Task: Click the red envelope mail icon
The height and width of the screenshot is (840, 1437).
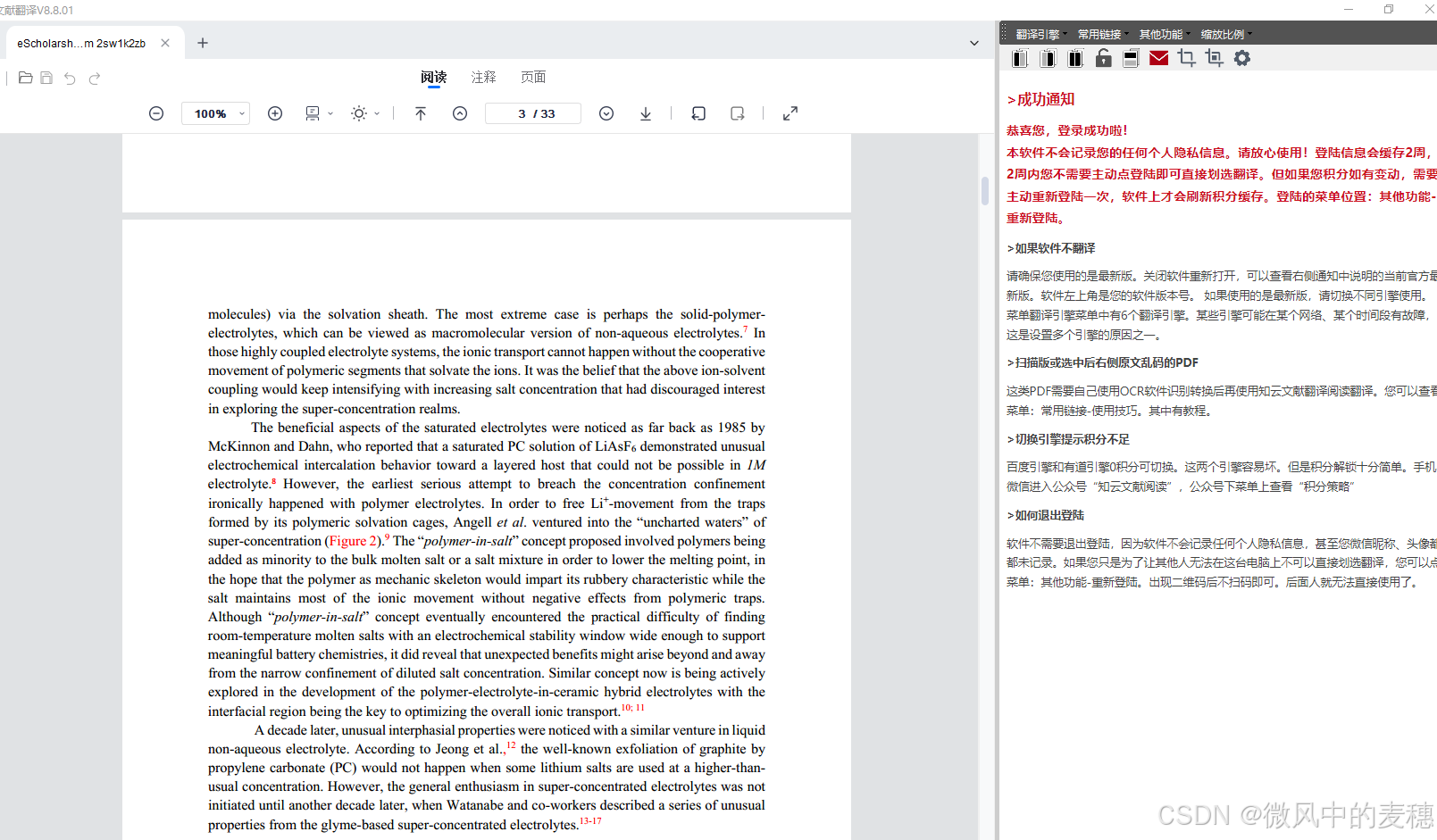Action: [1158, 59]
